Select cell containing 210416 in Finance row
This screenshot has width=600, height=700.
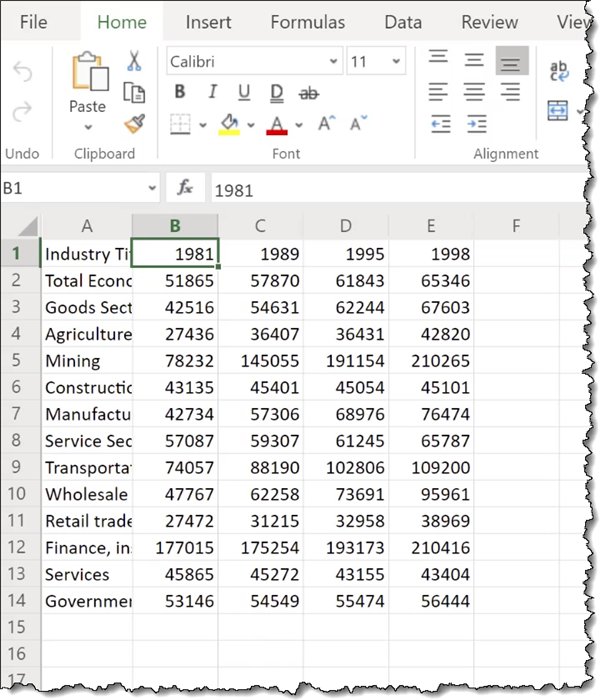(431, 547)
